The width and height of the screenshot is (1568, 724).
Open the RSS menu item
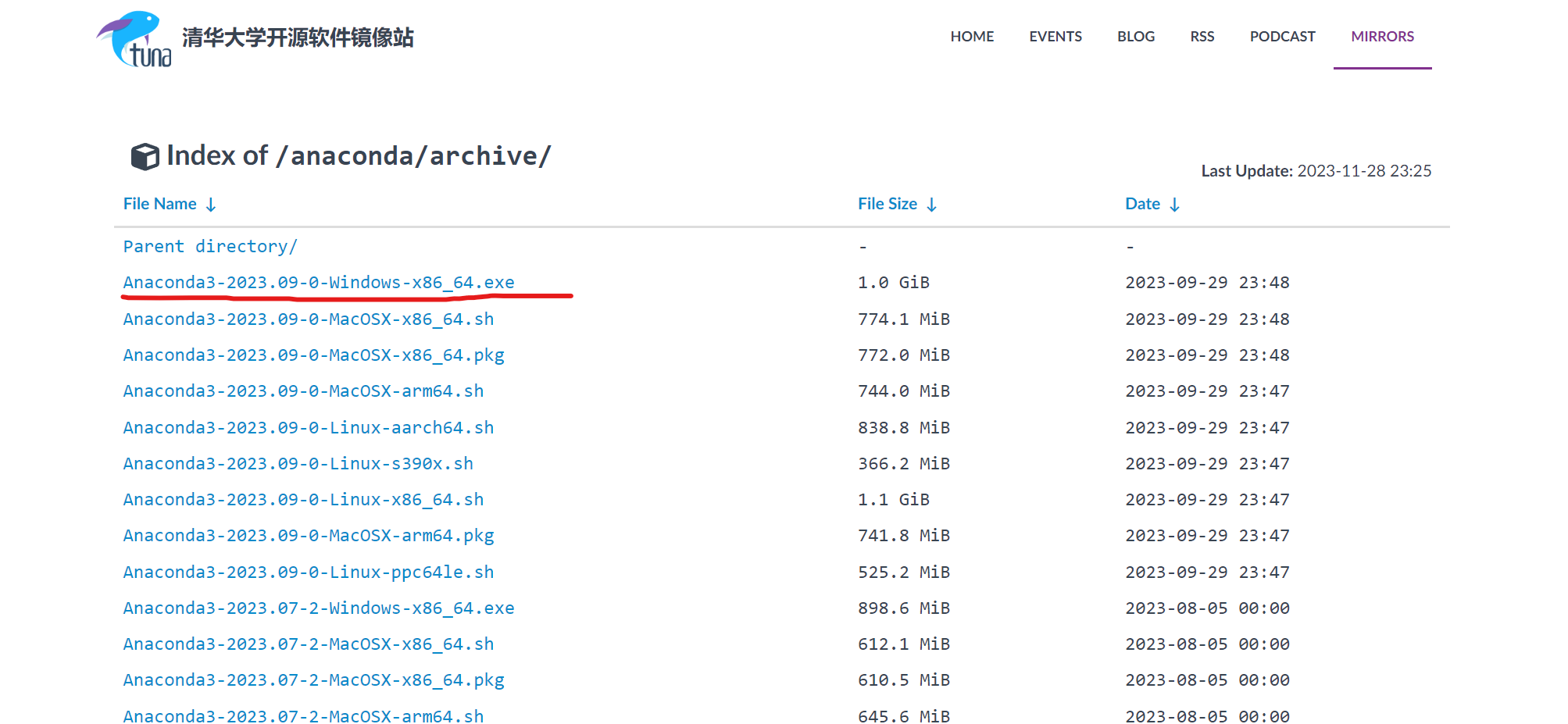1202,37
